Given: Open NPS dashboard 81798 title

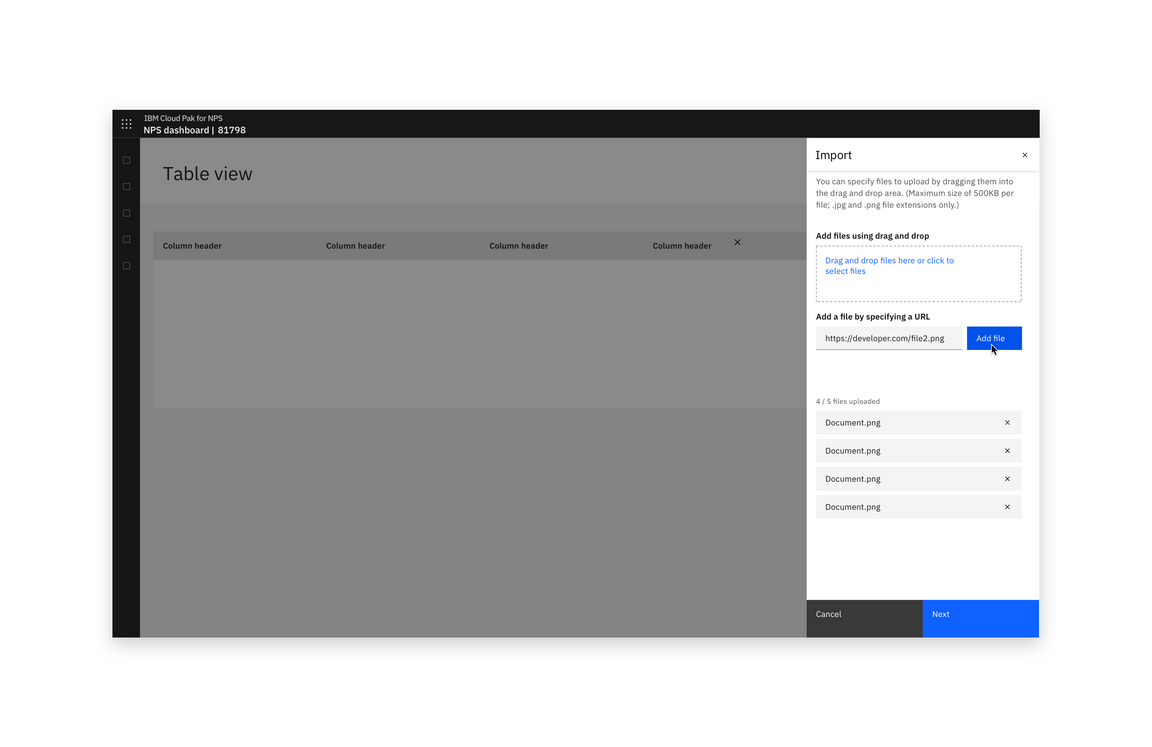Looking at the screenshot, I should [196, 130].
